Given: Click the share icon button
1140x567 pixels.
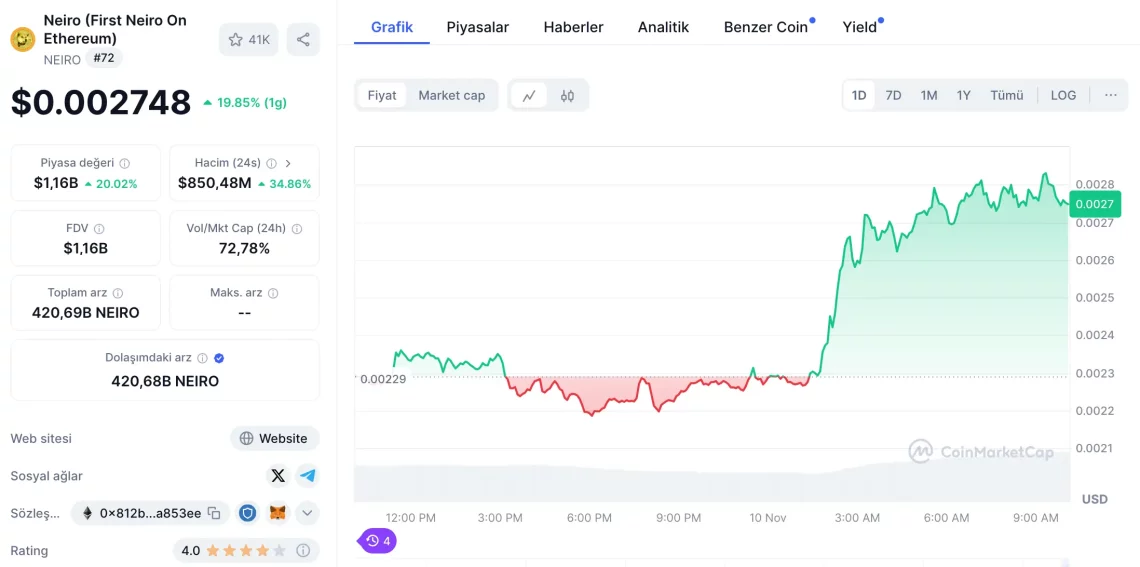Looking at the screenshot, I should coord(303,40).
